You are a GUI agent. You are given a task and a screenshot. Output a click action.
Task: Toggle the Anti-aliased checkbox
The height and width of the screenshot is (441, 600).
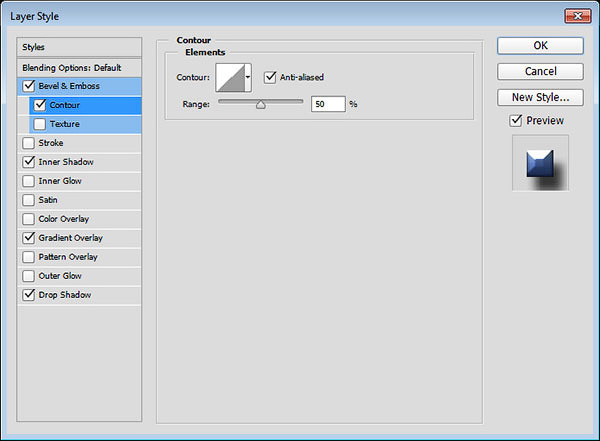270,77
